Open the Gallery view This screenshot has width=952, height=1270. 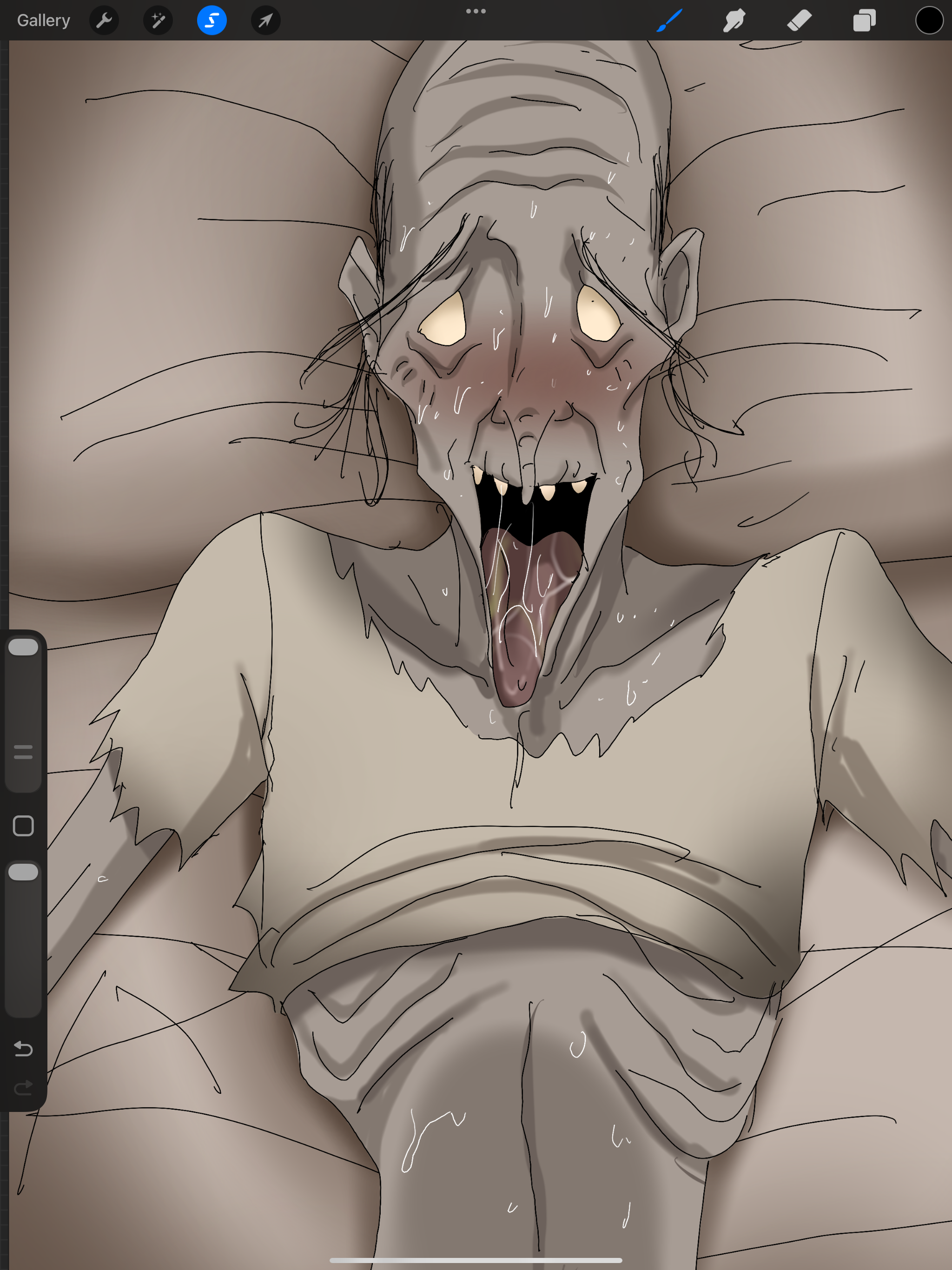(44, 20)
